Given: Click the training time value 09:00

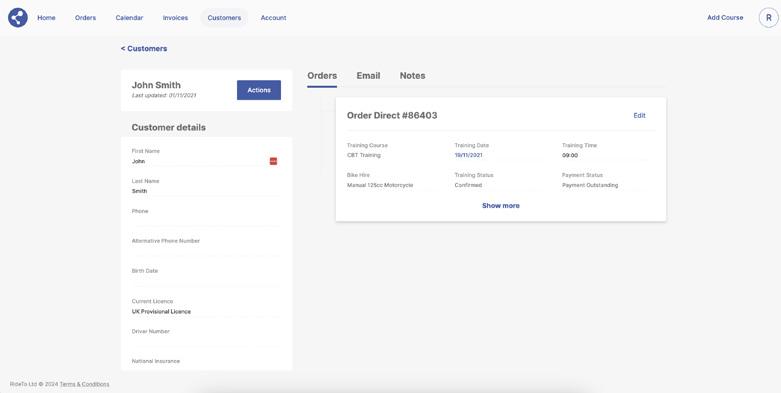Looking at the screenshot, I should pyautogui.click(x=570, y=155).
